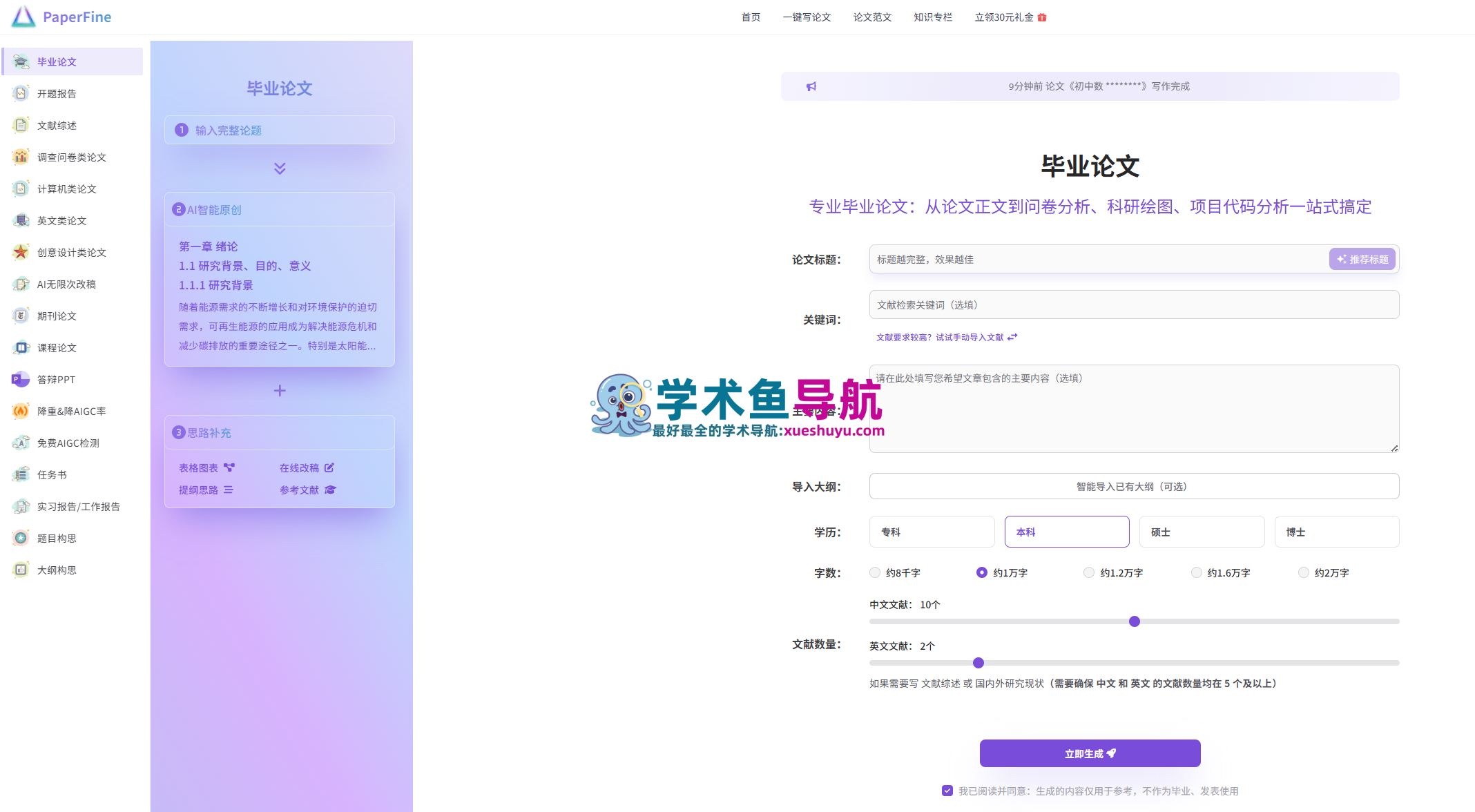Open 智能导入已有大纲 outline selector
Screen dimensions: 1475x812
1134,486
